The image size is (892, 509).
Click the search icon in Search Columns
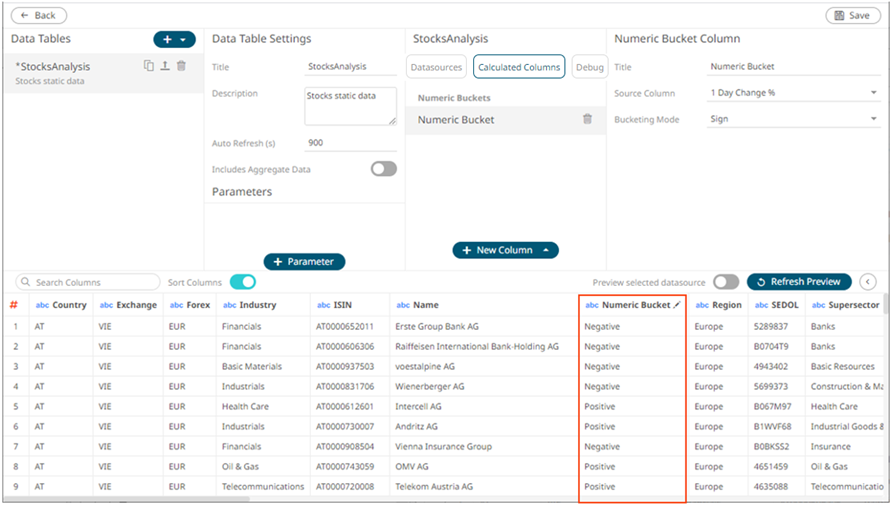coord(25,283)
